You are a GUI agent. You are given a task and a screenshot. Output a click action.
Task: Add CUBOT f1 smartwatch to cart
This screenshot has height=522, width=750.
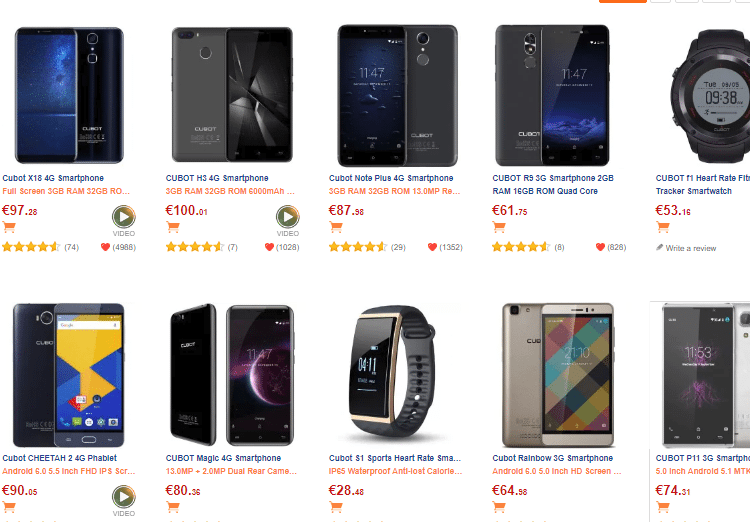663,227
